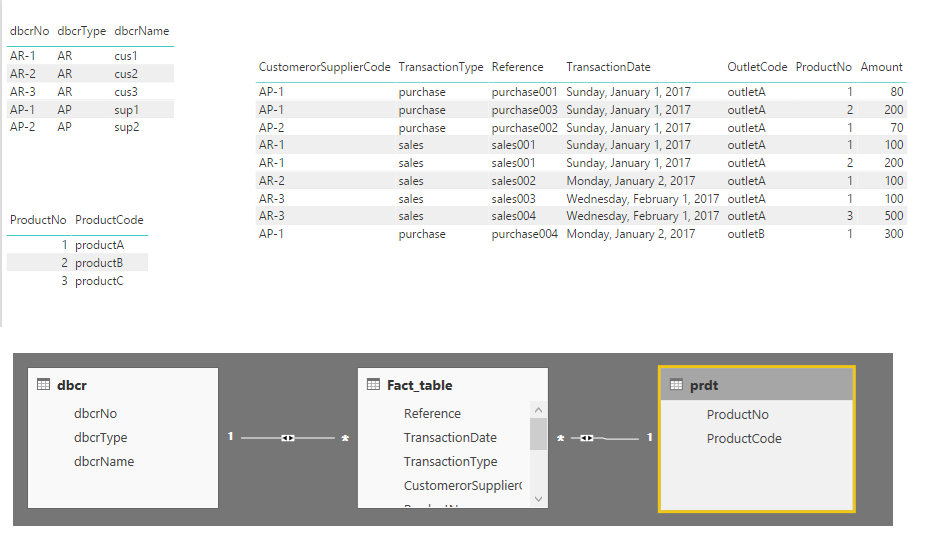This screenshot has width=944, height=547.
Task: Select cell sales004
Action: coord(513,216)
